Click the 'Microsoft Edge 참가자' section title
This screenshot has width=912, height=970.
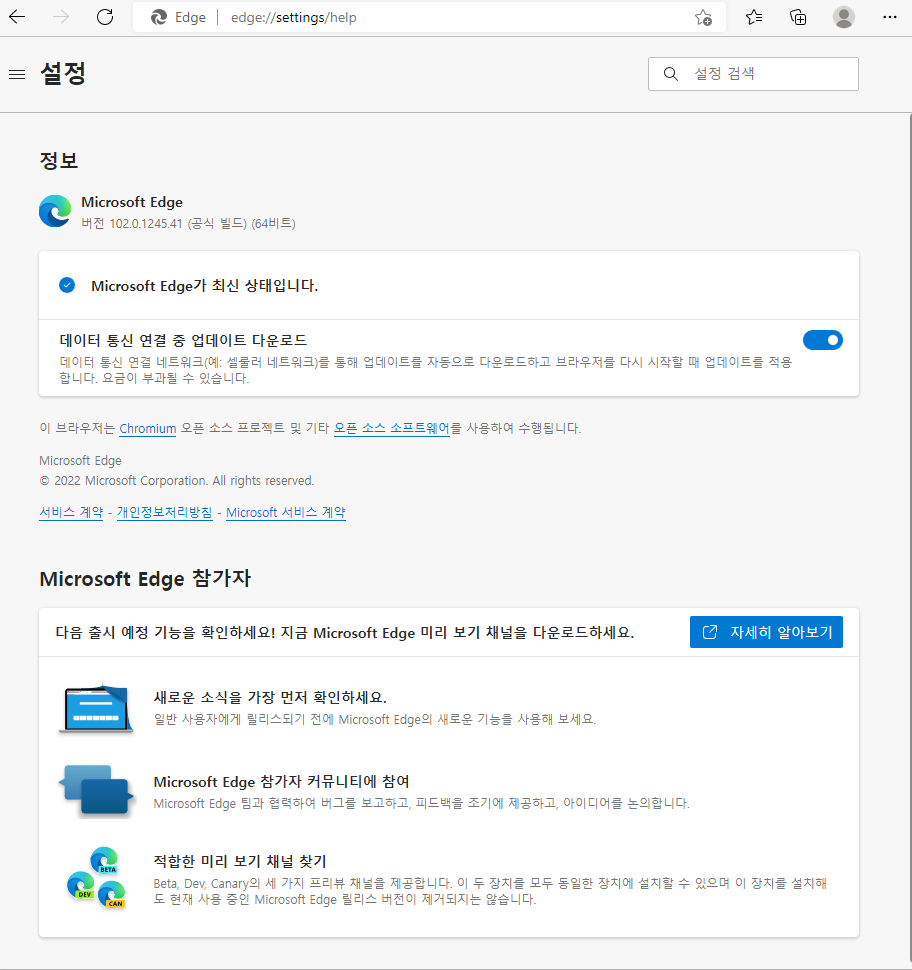coord(145,579)
